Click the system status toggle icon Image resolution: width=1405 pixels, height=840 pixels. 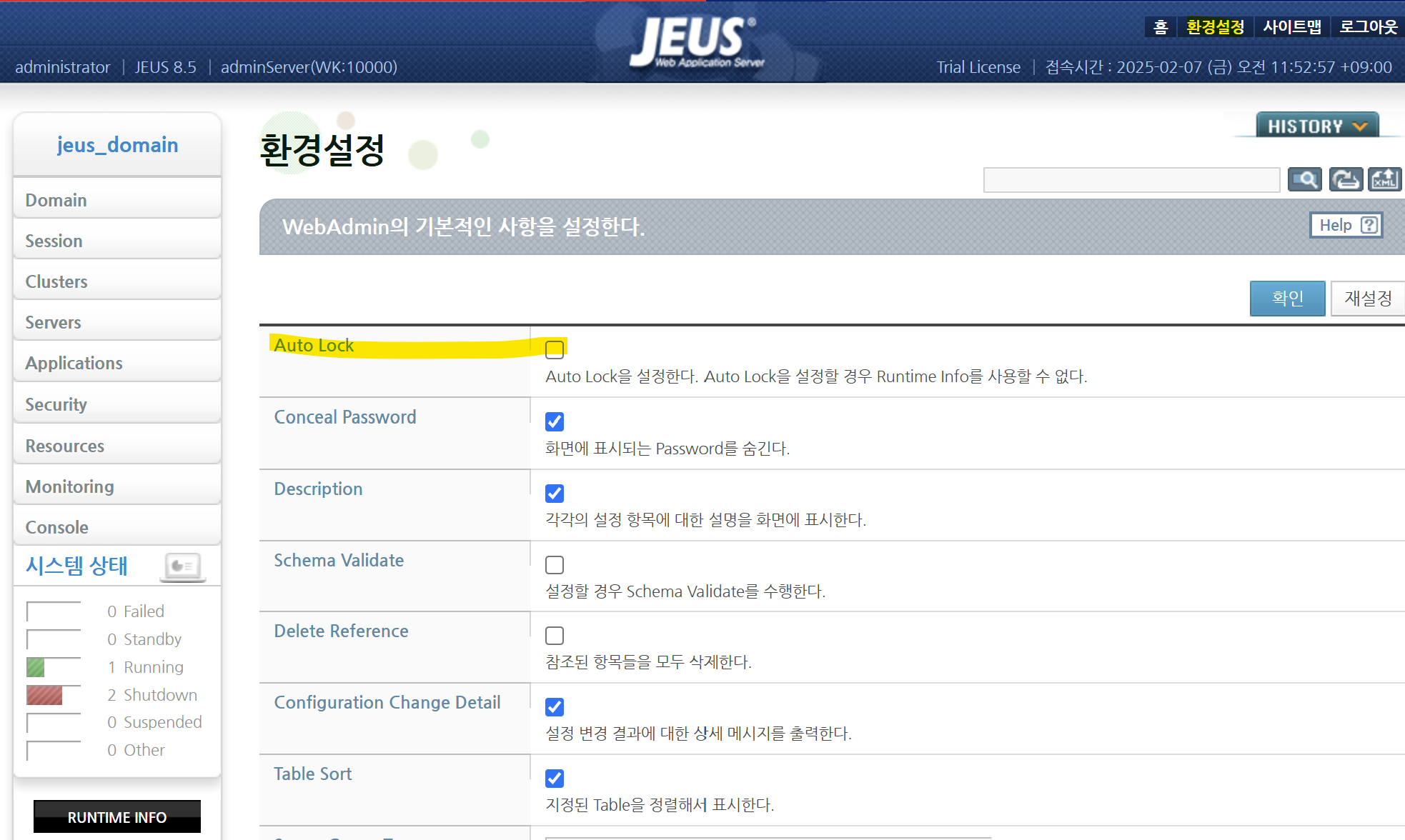pyautogui.click(x=183, y=566)
